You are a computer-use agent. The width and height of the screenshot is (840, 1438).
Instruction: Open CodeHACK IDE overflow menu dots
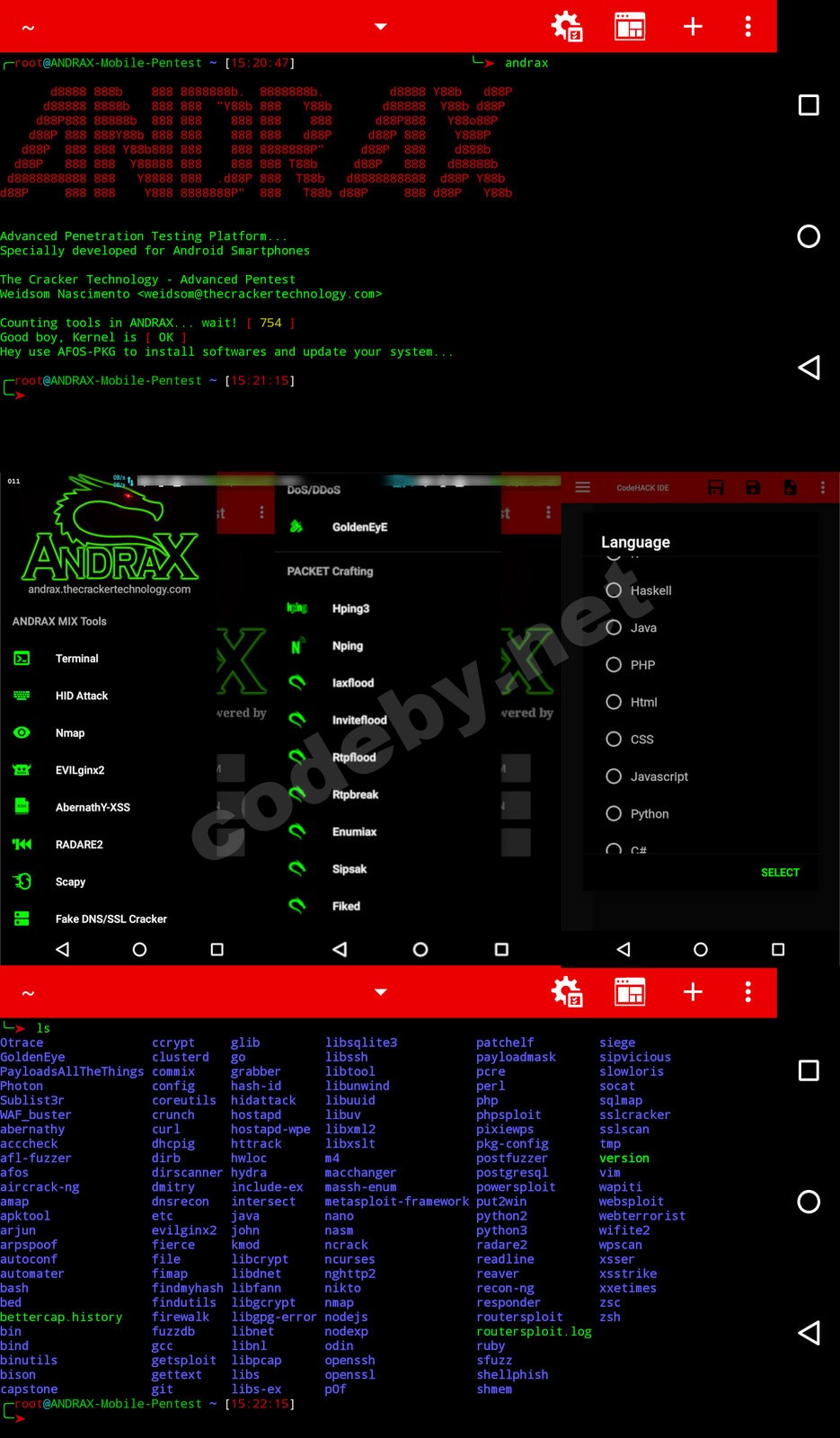tap(822, 487)
